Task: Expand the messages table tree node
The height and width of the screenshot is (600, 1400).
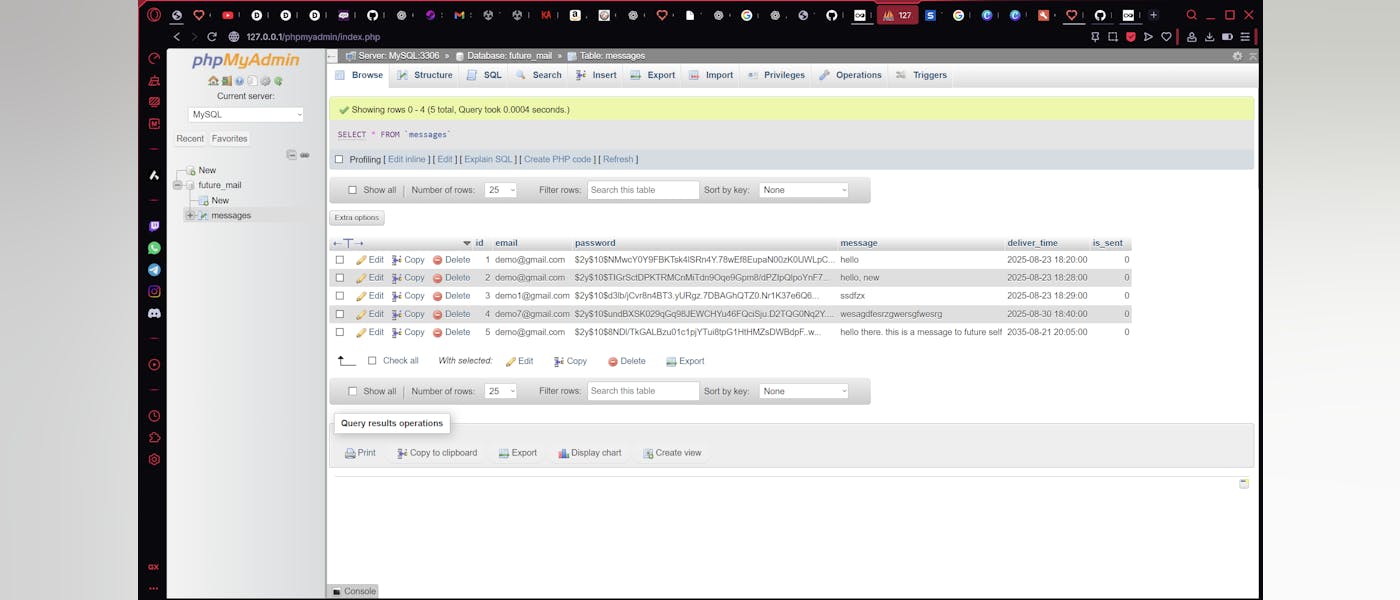Action: [190, 215]
